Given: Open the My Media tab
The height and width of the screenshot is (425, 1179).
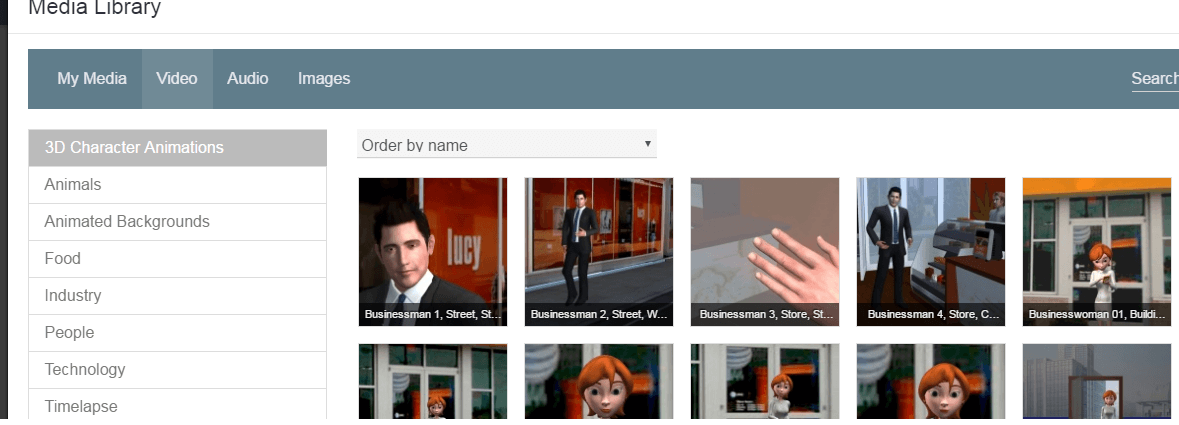Looking at the screenshot, I should 92,78.
